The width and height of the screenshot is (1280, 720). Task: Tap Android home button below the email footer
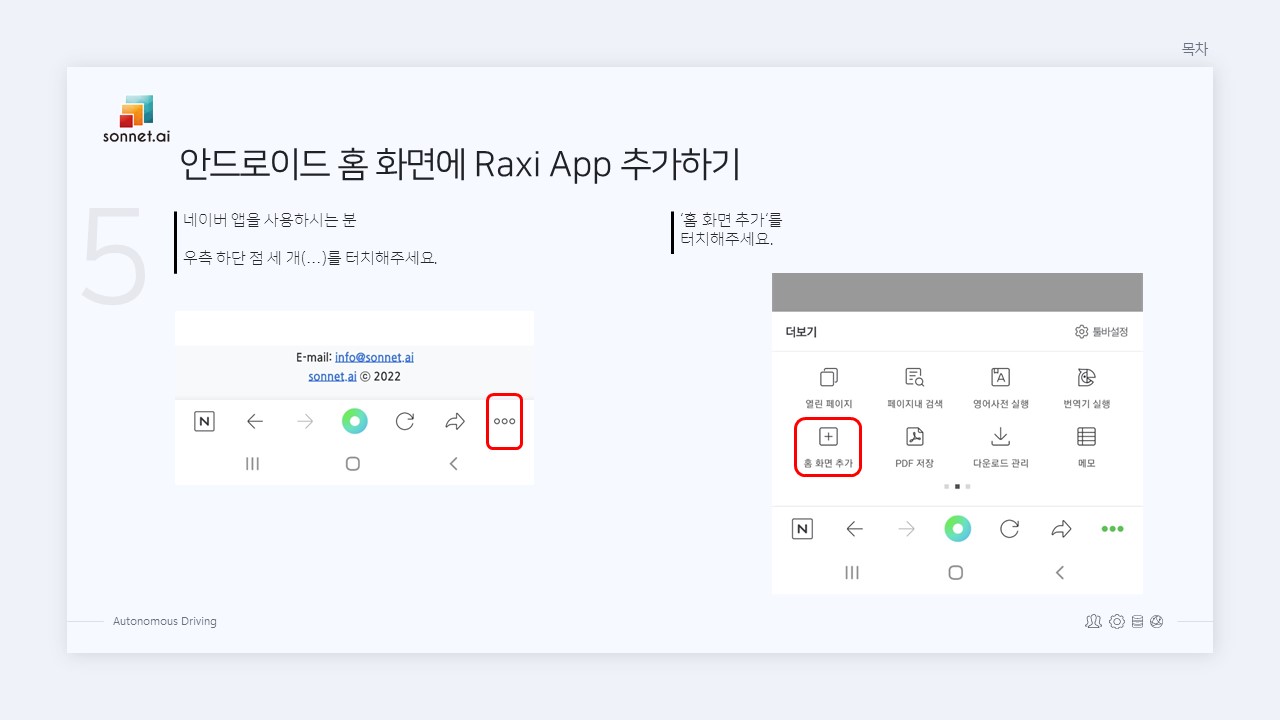click(x=353, y=464)
